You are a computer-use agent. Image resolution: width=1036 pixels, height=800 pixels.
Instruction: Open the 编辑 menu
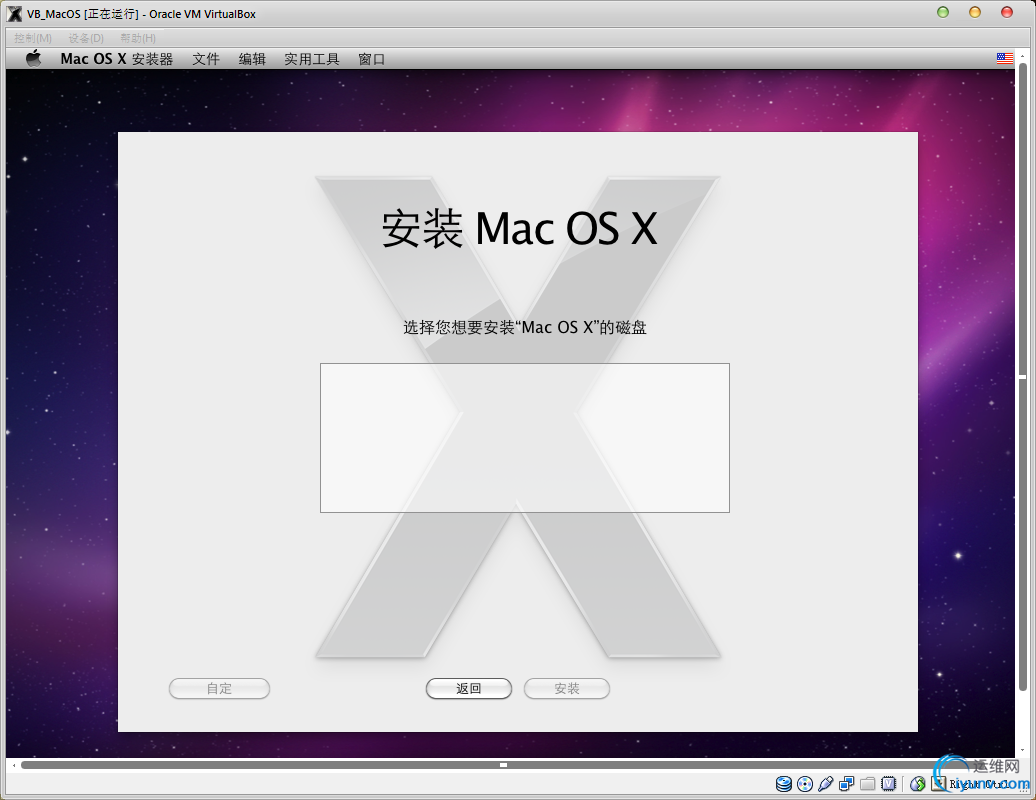(252, 59)
